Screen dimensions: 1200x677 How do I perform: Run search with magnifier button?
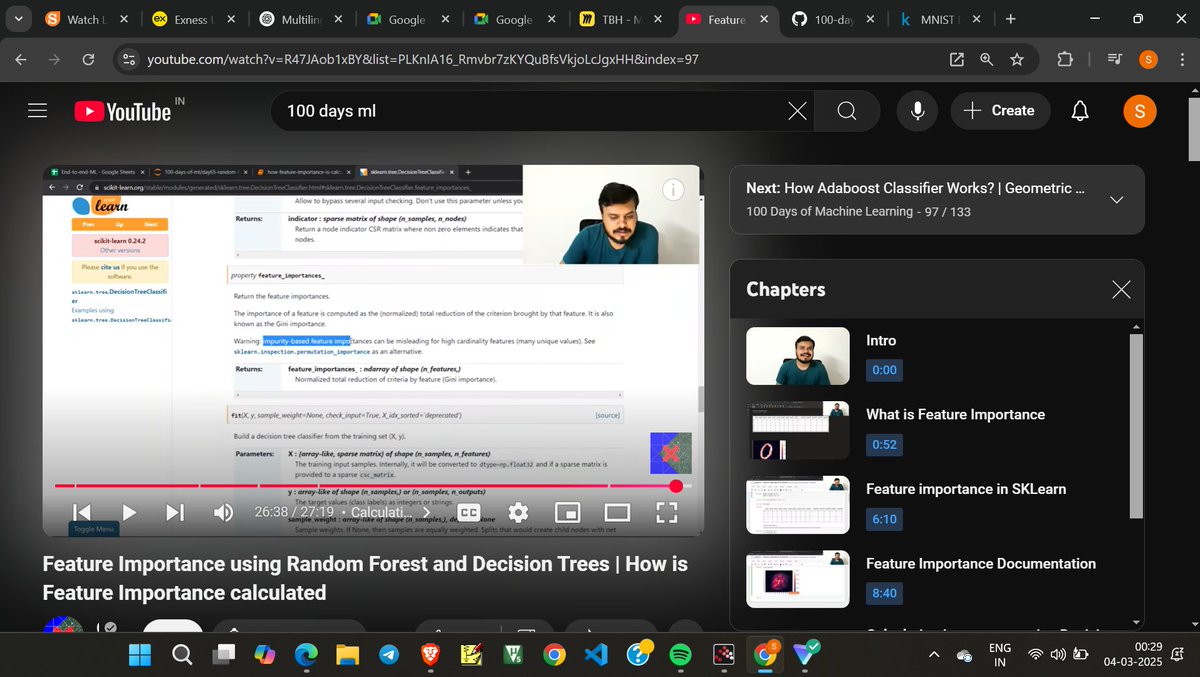(x=847, y=111)
